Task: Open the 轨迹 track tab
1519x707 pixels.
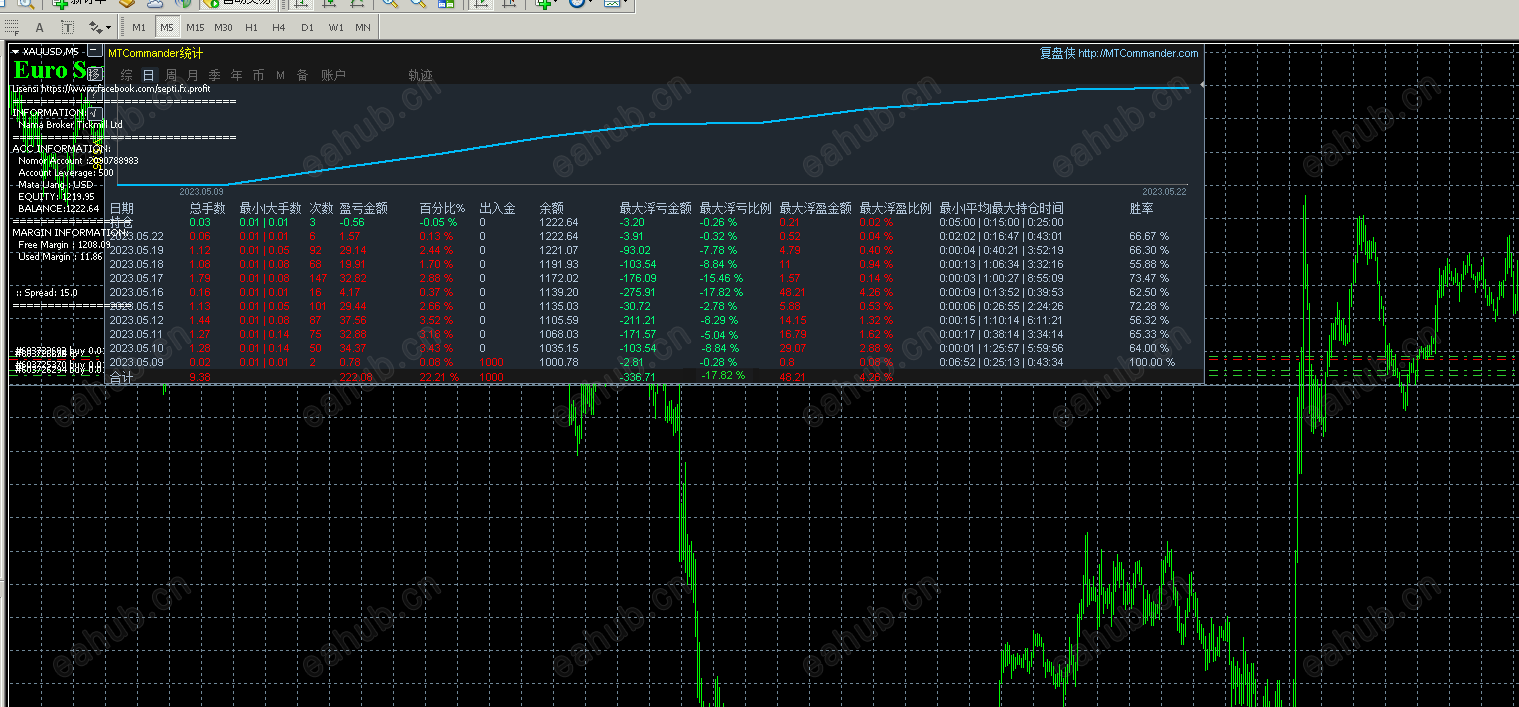Action: (x=421, y=75)
